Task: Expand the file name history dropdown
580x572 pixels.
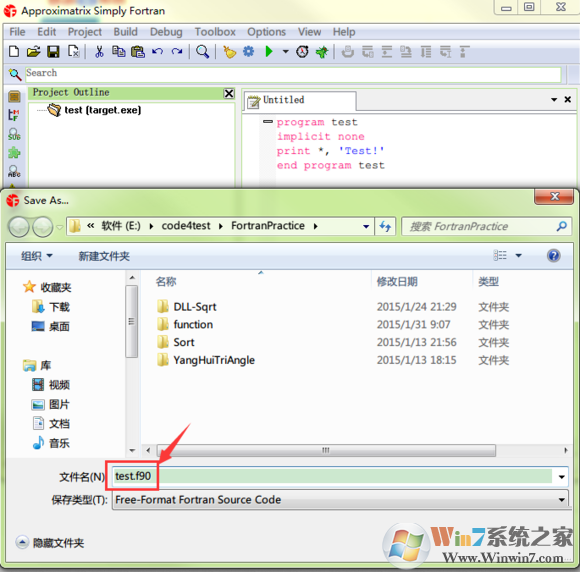Action: pyautogui.click(x=562, y=477)
